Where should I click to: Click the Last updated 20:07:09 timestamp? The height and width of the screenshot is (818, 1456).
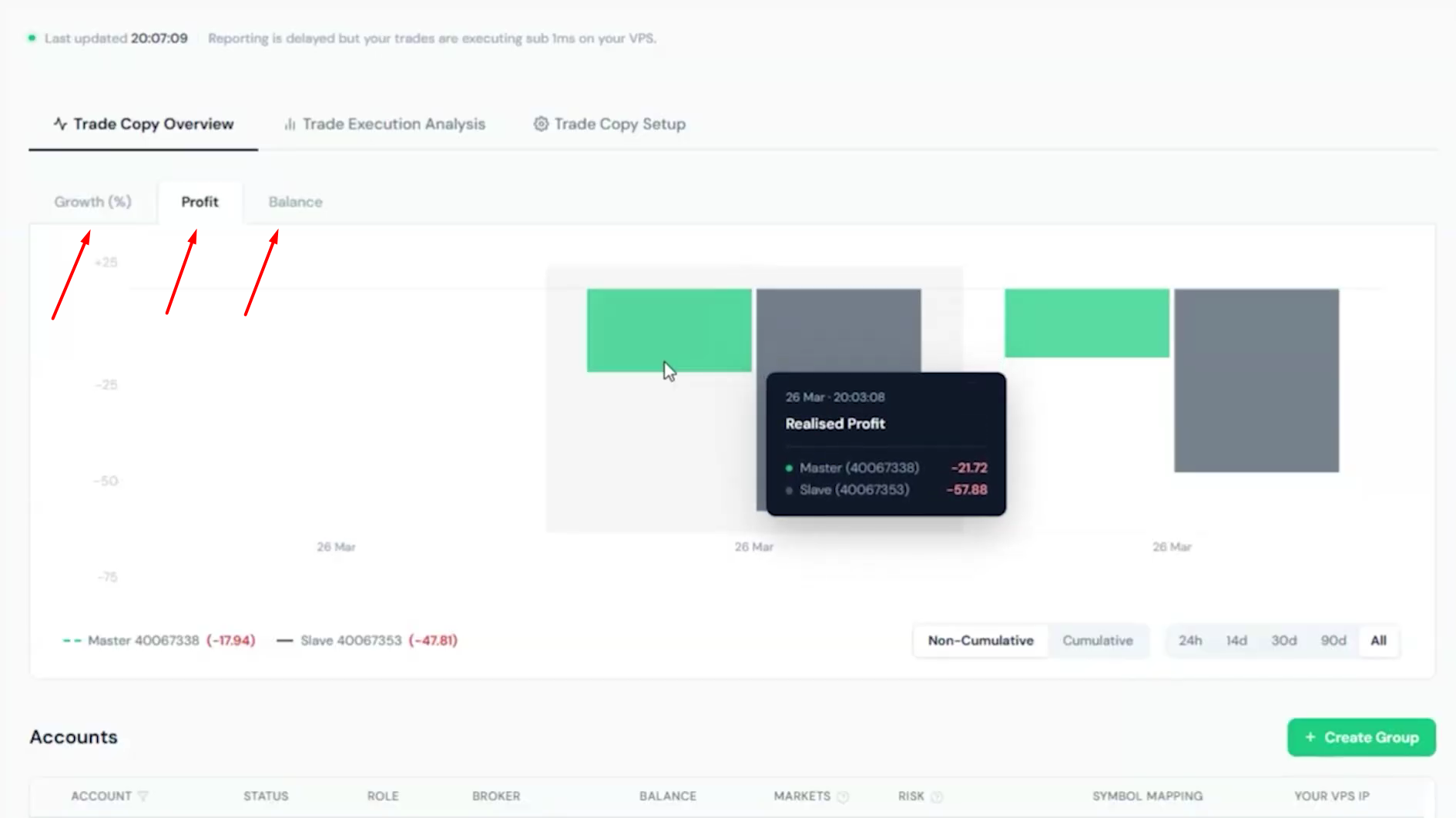point(116,39)
